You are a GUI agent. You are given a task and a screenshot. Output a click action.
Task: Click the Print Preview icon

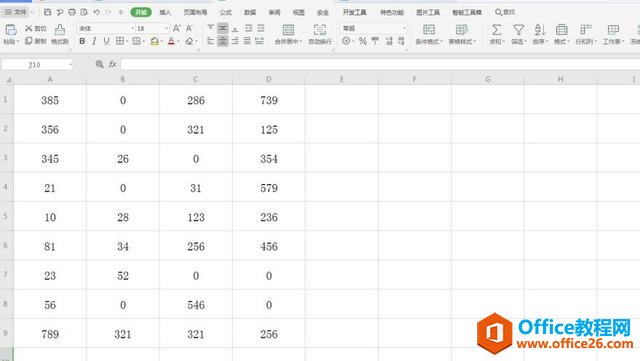pos(84,12)
